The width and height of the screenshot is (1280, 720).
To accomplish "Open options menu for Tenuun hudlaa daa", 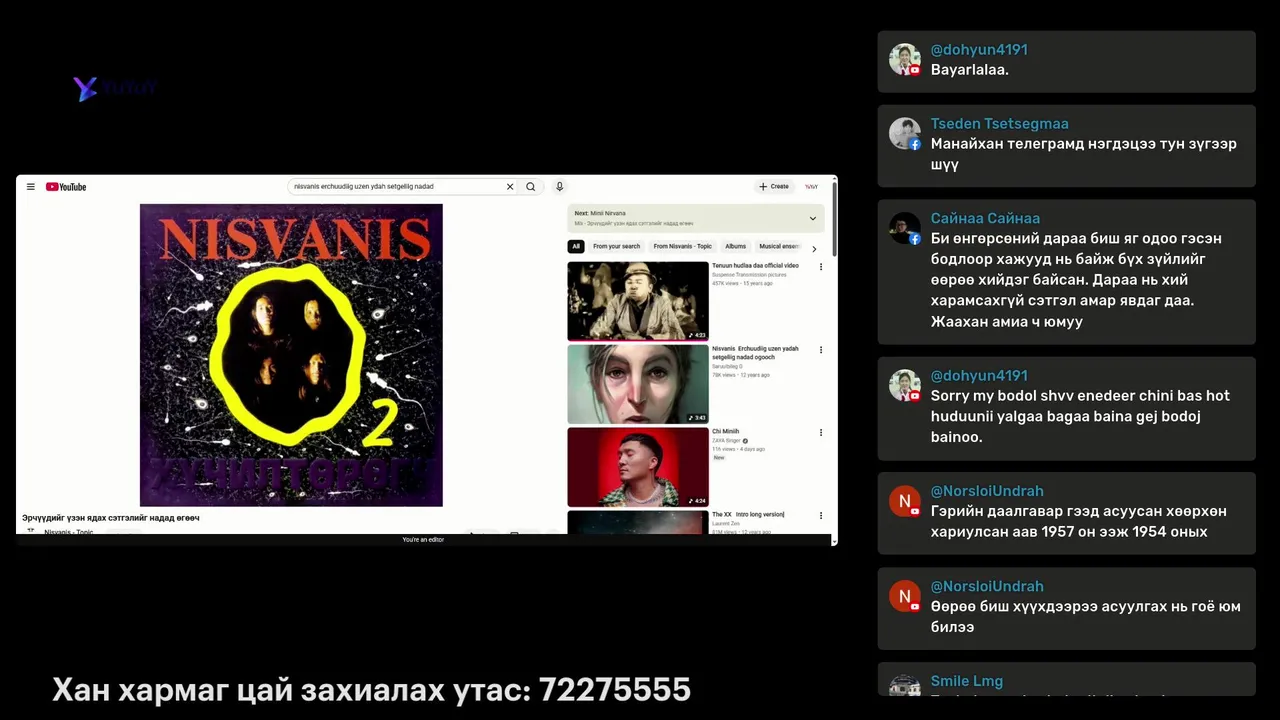I will click(x=821, y=267).
